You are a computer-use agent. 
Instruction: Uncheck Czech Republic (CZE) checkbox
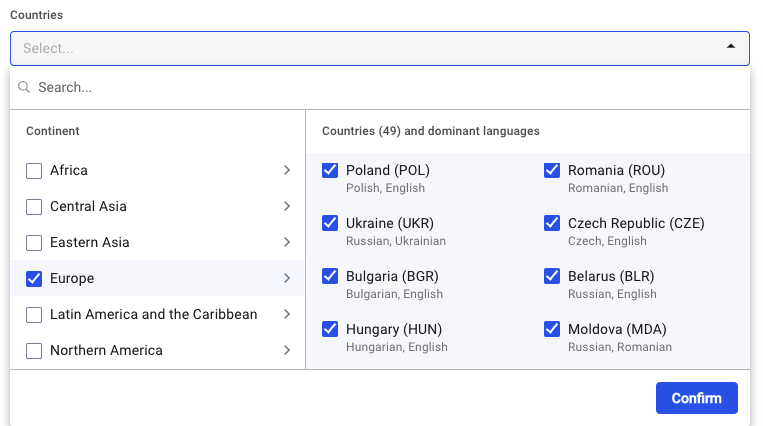552,224
